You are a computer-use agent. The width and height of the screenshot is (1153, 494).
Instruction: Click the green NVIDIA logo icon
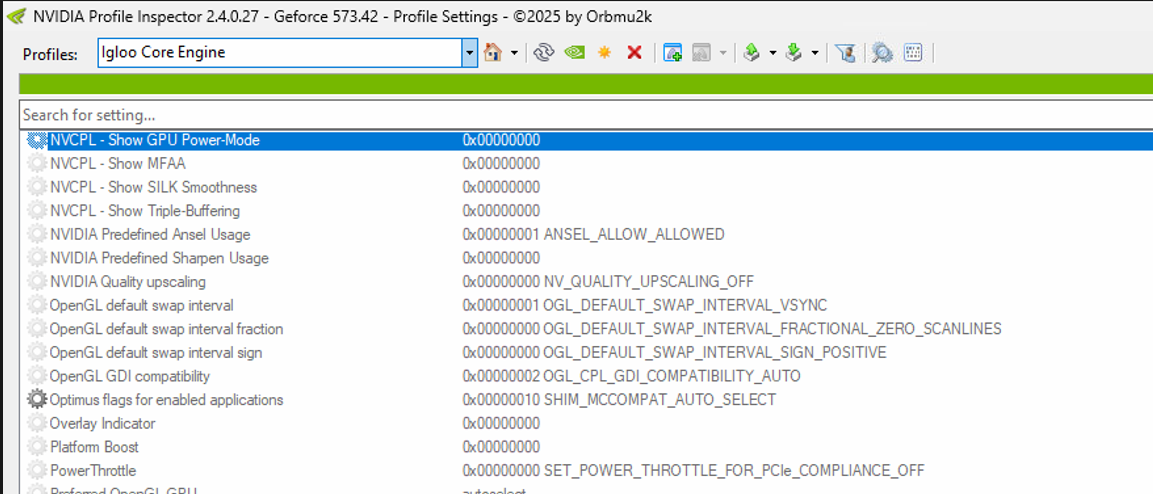pyautogui.click(x=574, y=53)
